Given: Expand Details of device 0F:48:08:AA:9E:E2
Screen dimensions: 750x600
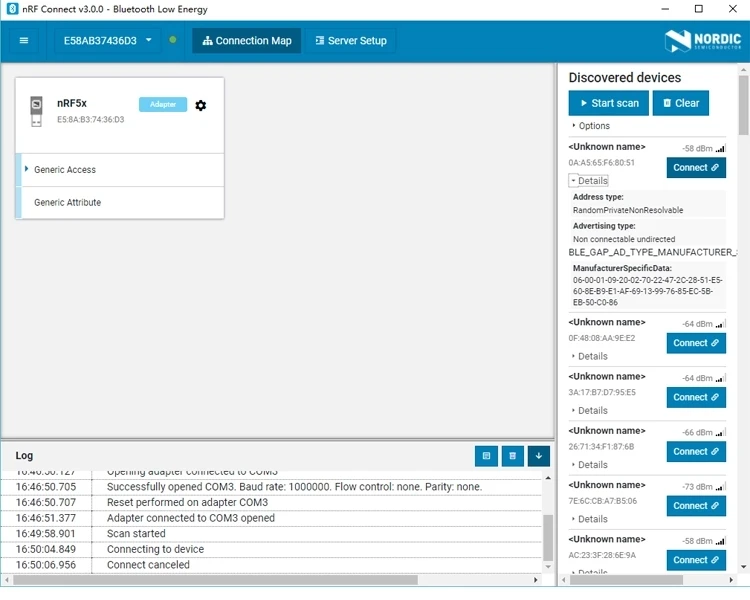Looking at the screenshot, I should pos(589,356).
